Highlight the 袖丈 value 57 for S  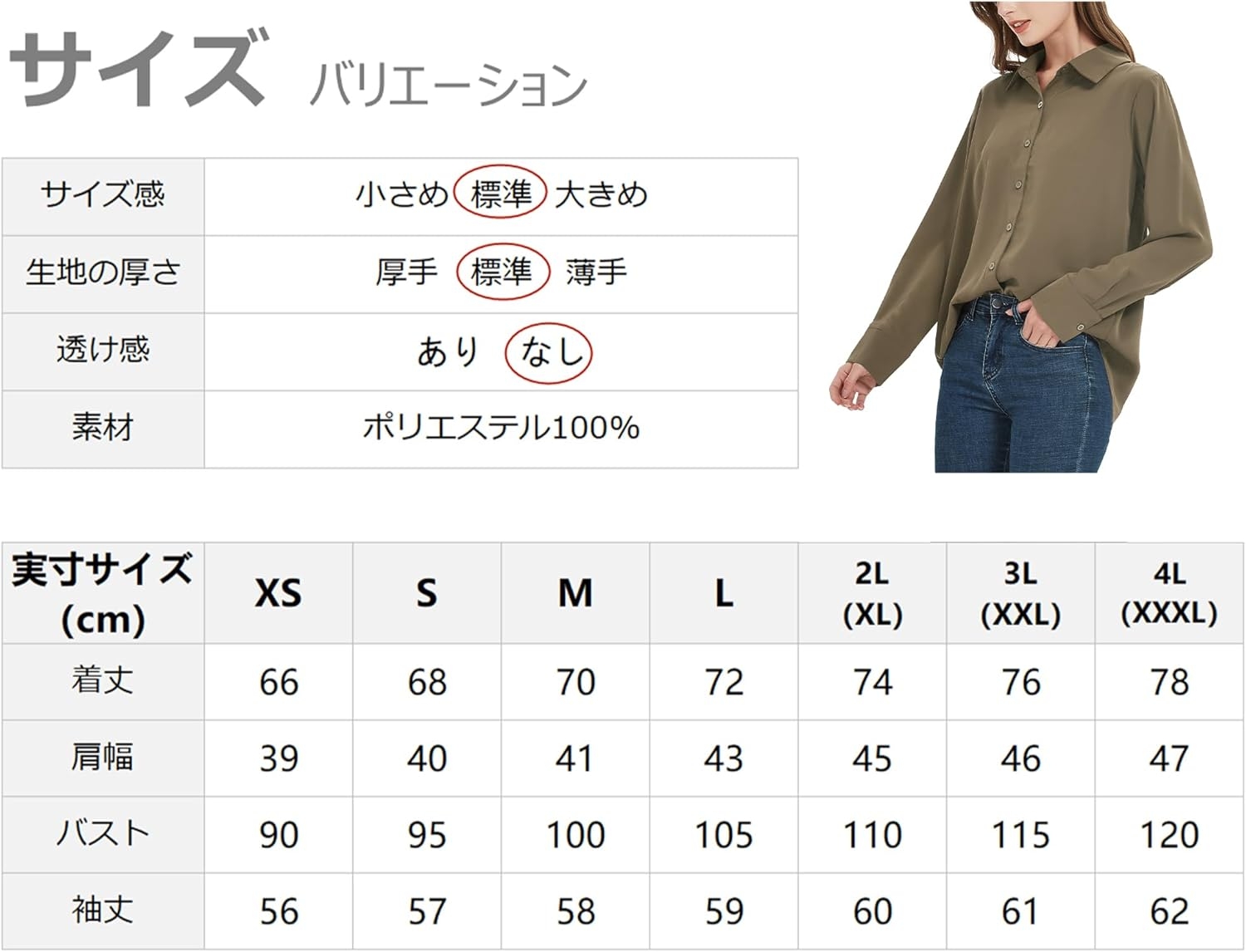pyautogui.click(x=427, y=912)
